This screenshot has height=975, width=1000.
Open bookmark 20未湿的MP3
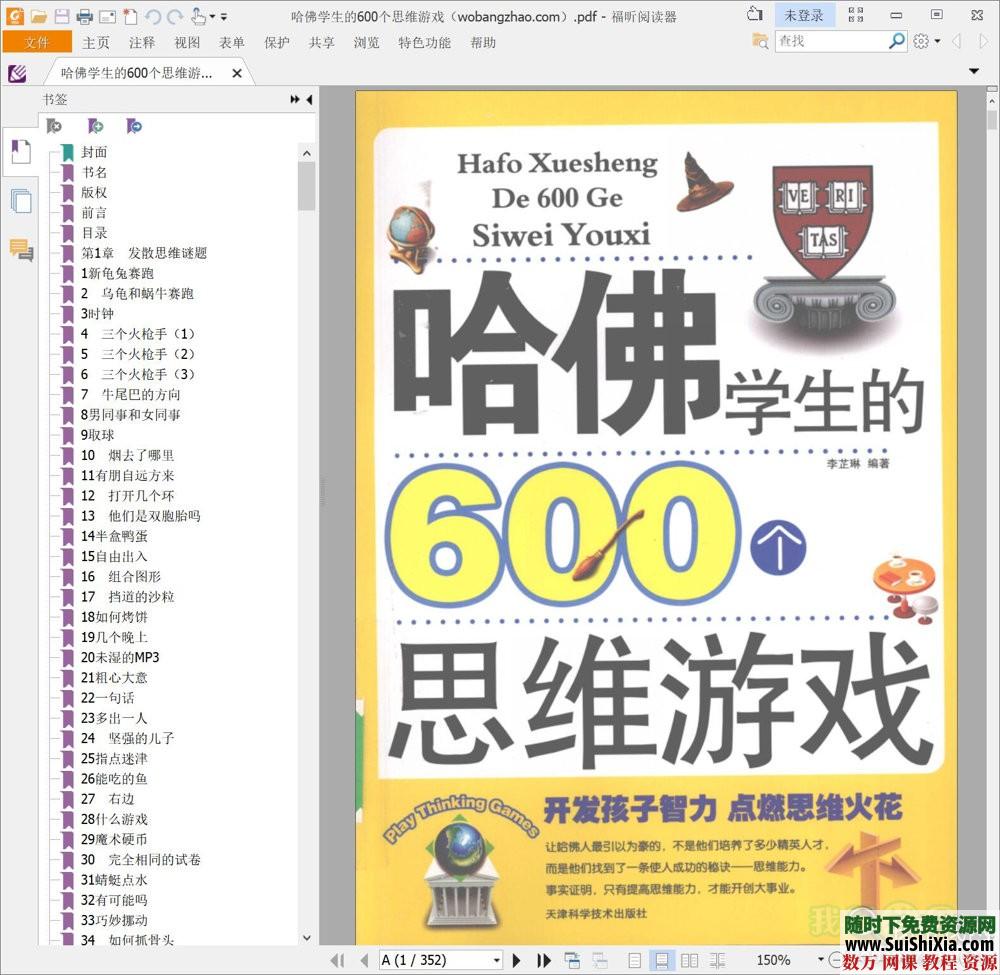(120, 657)
